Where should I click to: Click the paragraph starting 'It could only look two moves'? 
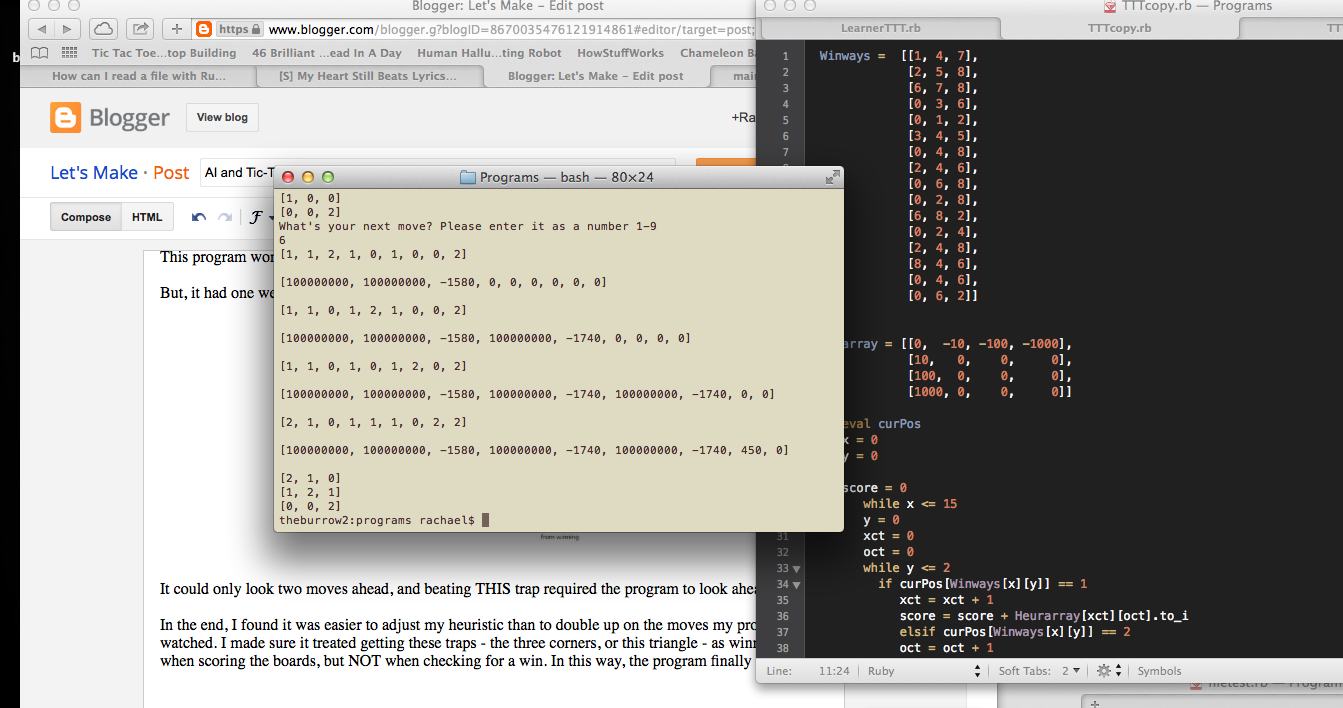pos(458,588)
